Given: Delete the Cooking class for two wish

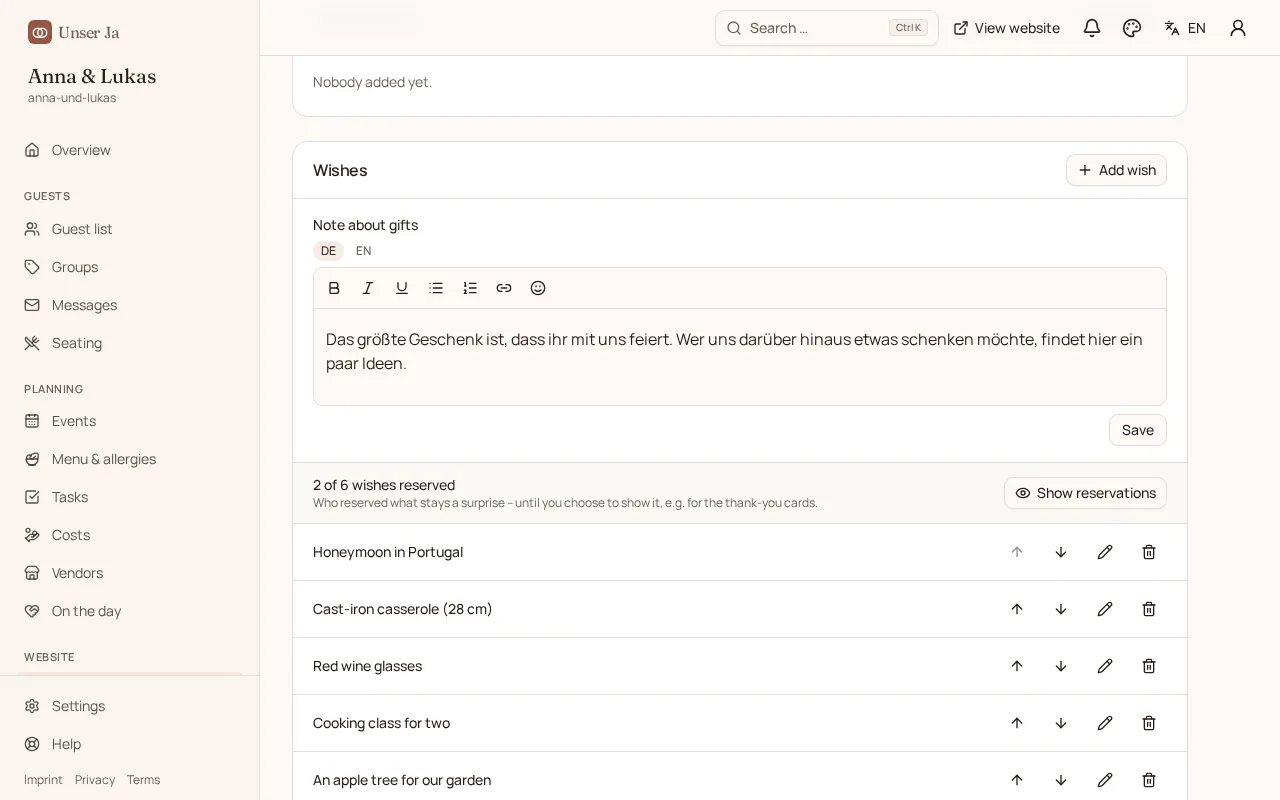Looking at the screenshot, I should tap(1149, 723).
